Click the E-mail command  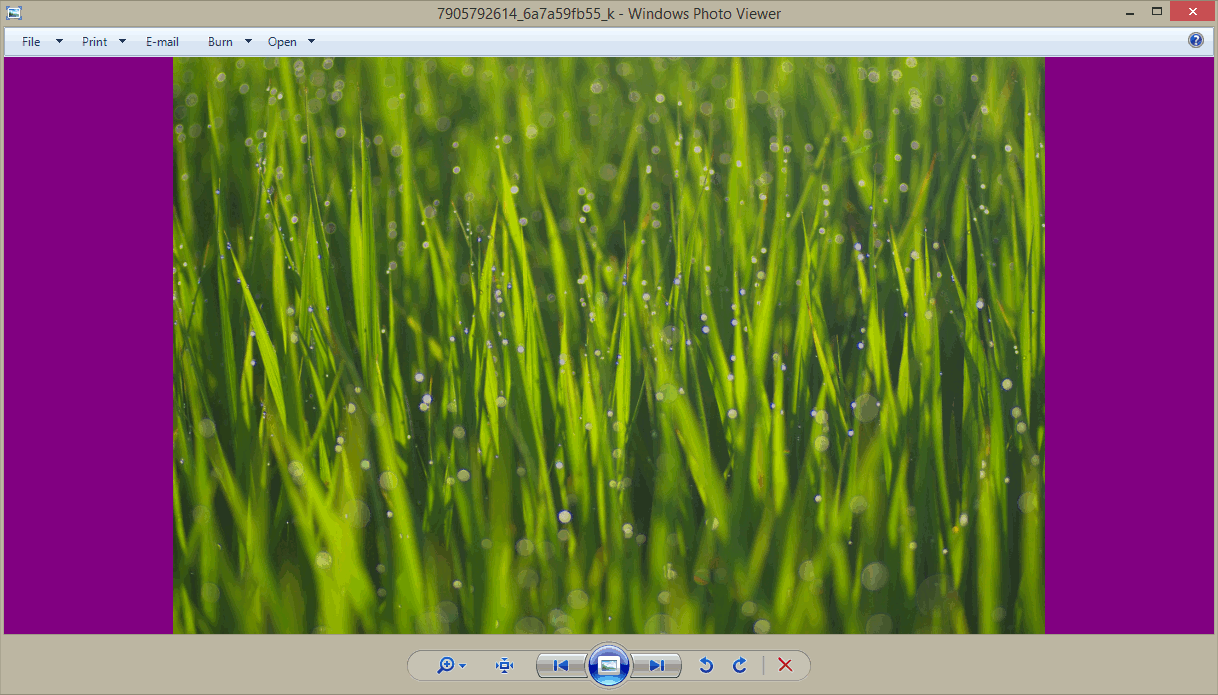point(162,42)
